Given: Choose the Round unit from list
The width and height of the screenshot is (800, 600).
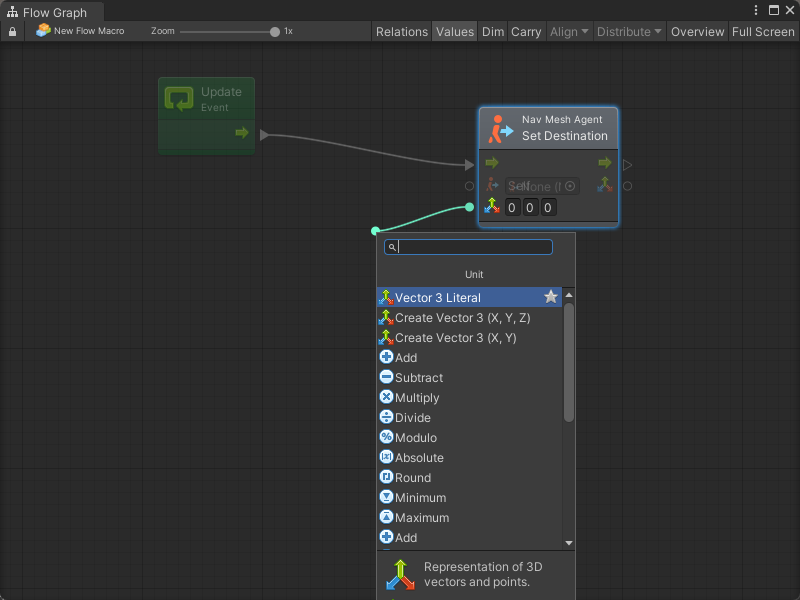Looking at the screenshot, I should (412, 478).
